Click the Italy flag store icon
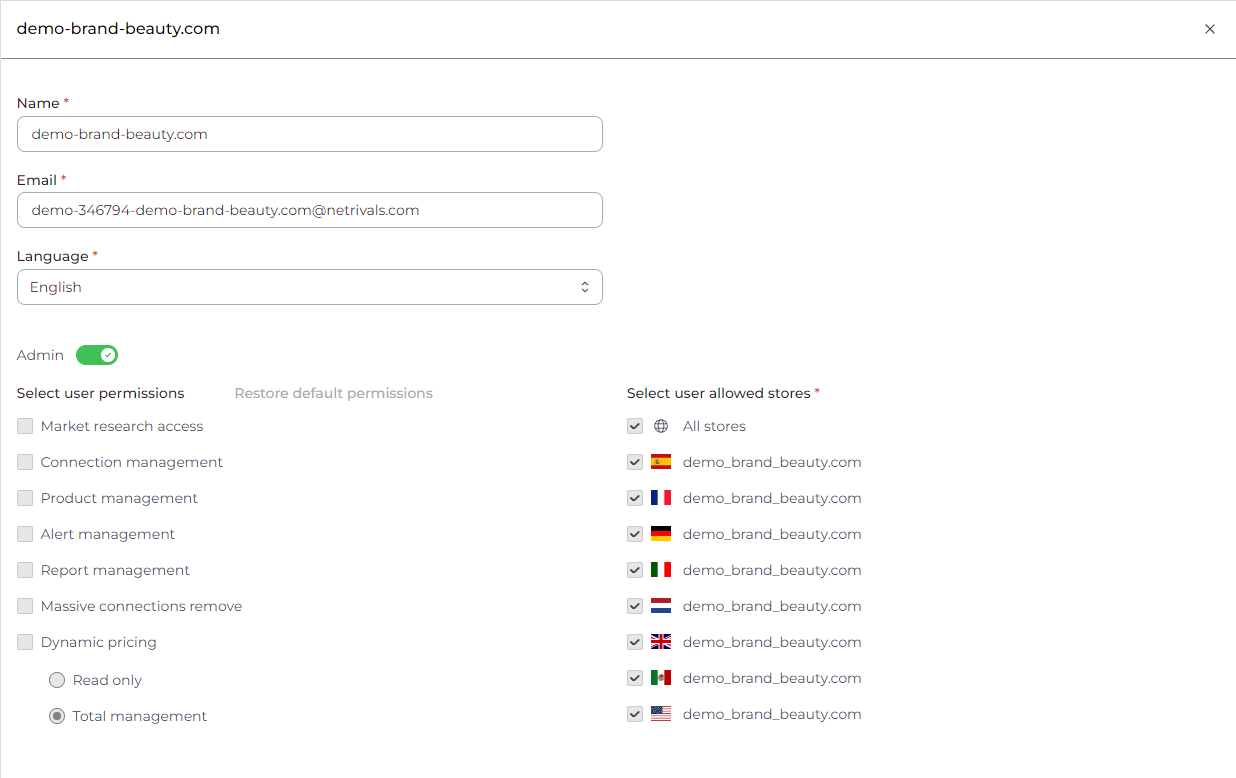The width and height of the screenshot is (1236, 778). (x=660, y=570)
